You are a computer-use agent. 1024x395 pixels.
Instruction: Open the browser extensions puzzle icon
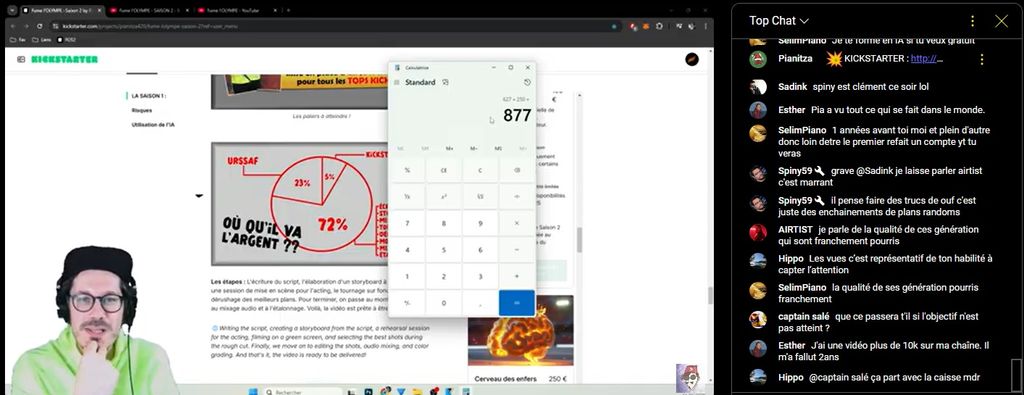[659, 26]
